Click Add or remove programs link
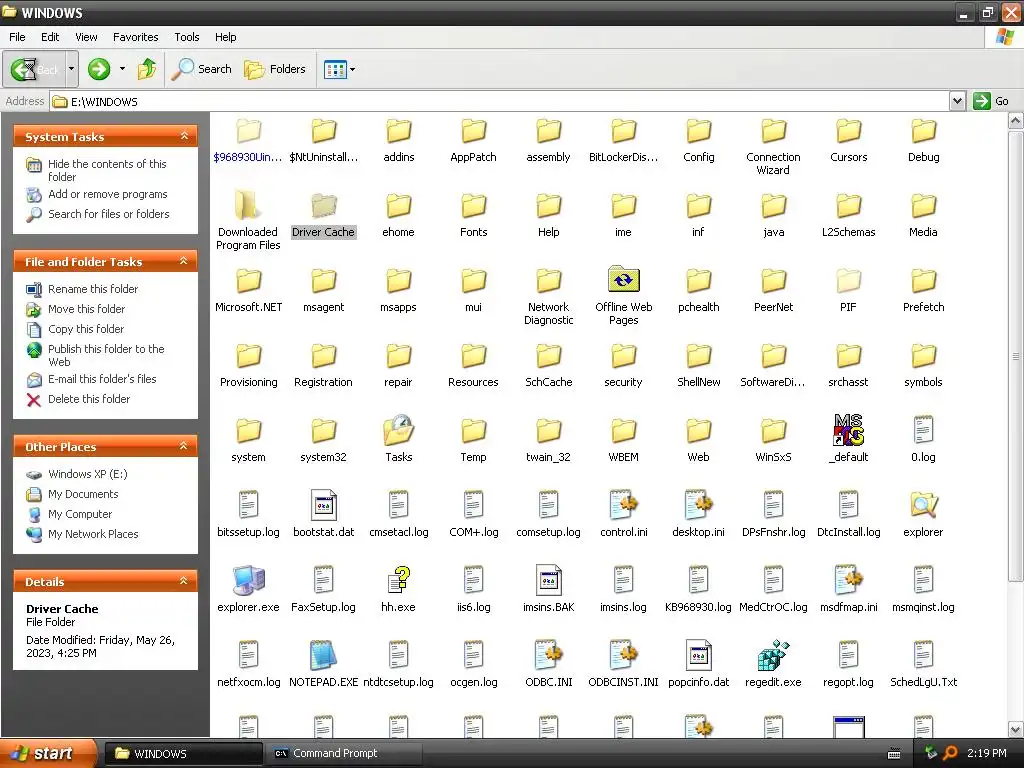The image size is (1024, 768). click(x=108, y=194)
